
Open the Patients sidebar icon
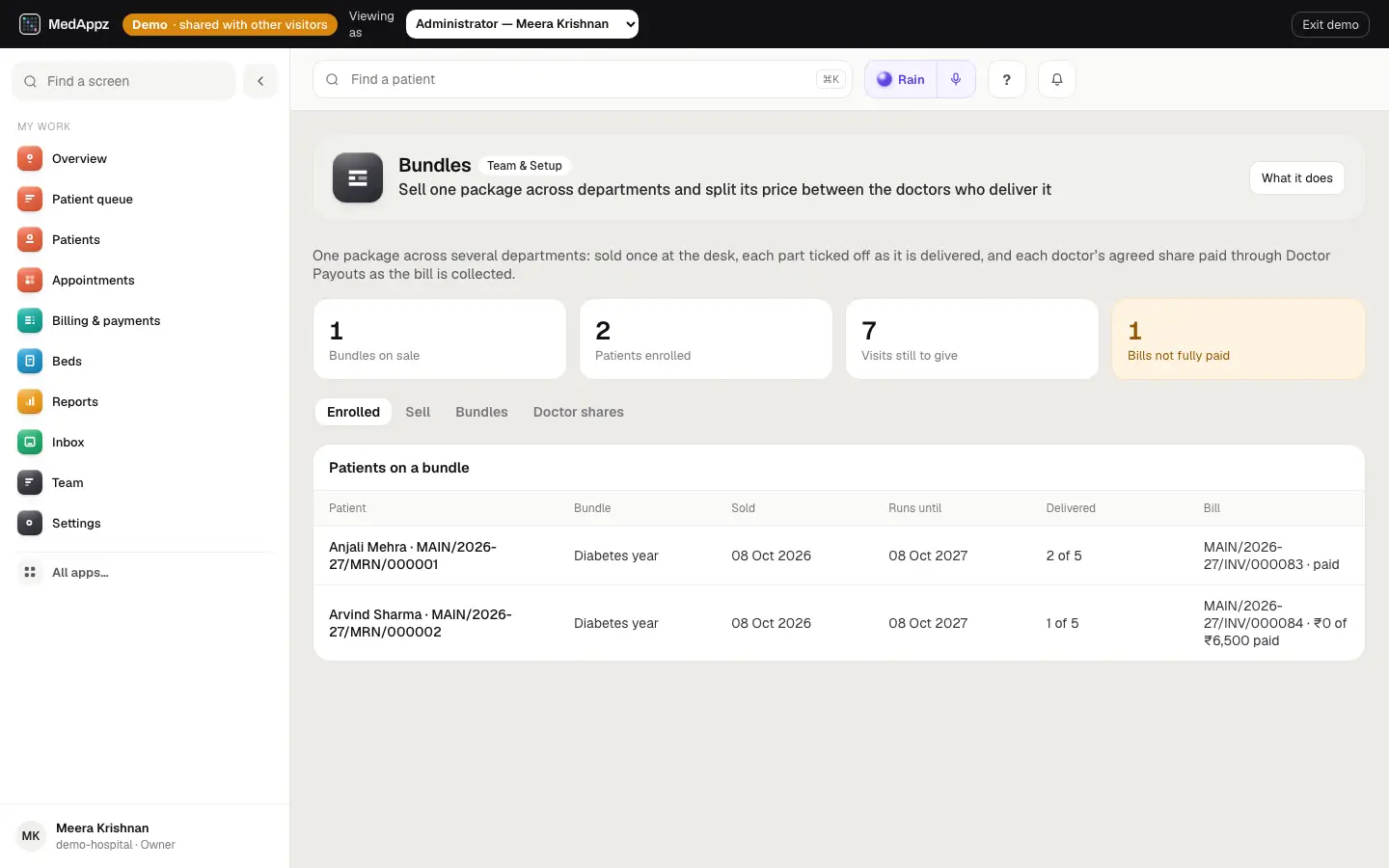30,239
